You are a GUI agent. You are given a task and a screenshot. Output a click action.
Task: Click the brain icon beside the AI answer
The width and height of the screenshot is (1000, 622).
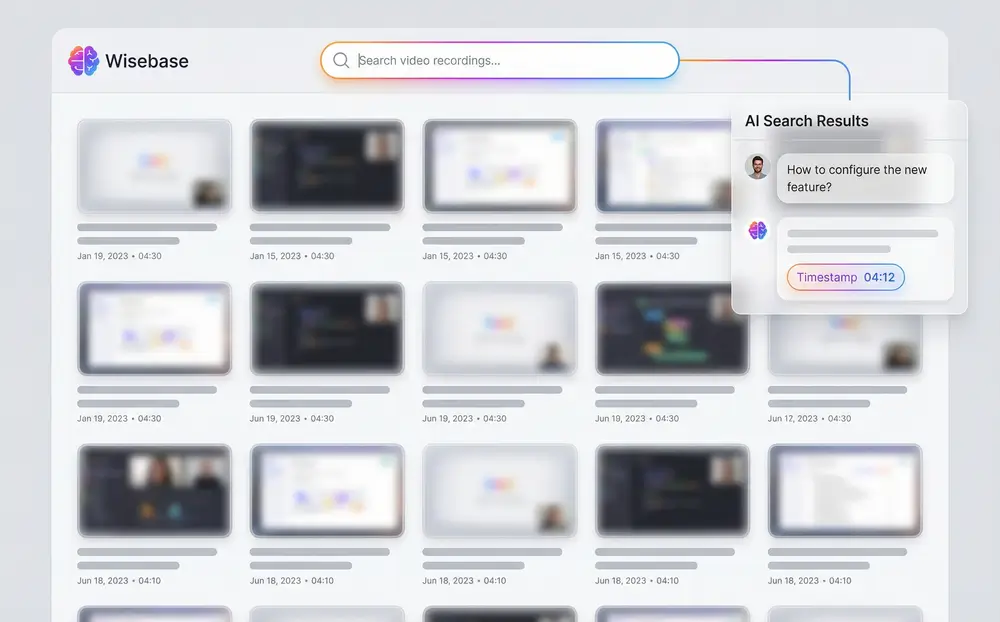(x=758, y=230)
